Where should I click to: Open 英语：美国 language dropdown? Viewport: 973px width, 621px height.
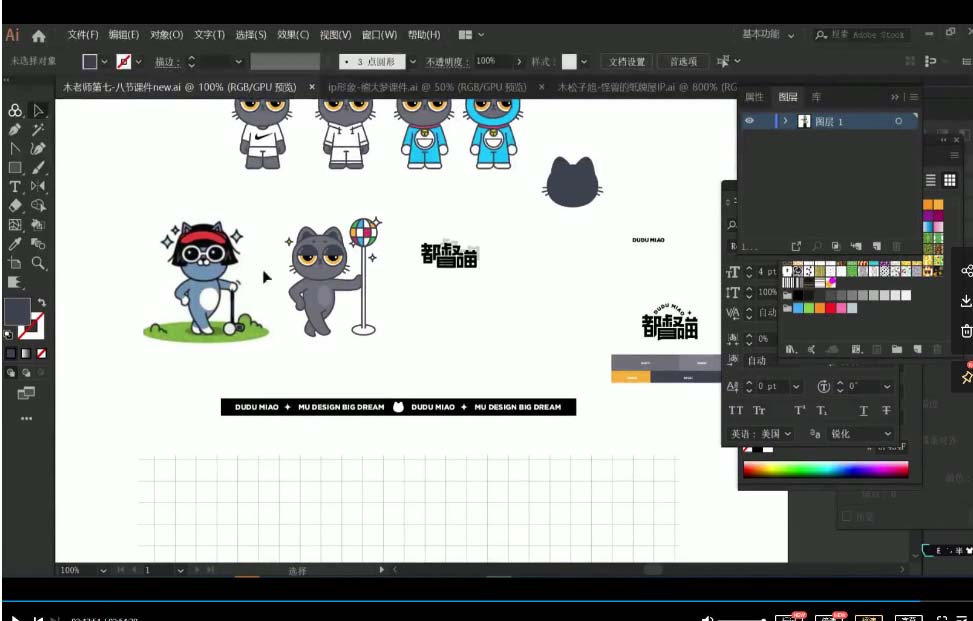760,434
